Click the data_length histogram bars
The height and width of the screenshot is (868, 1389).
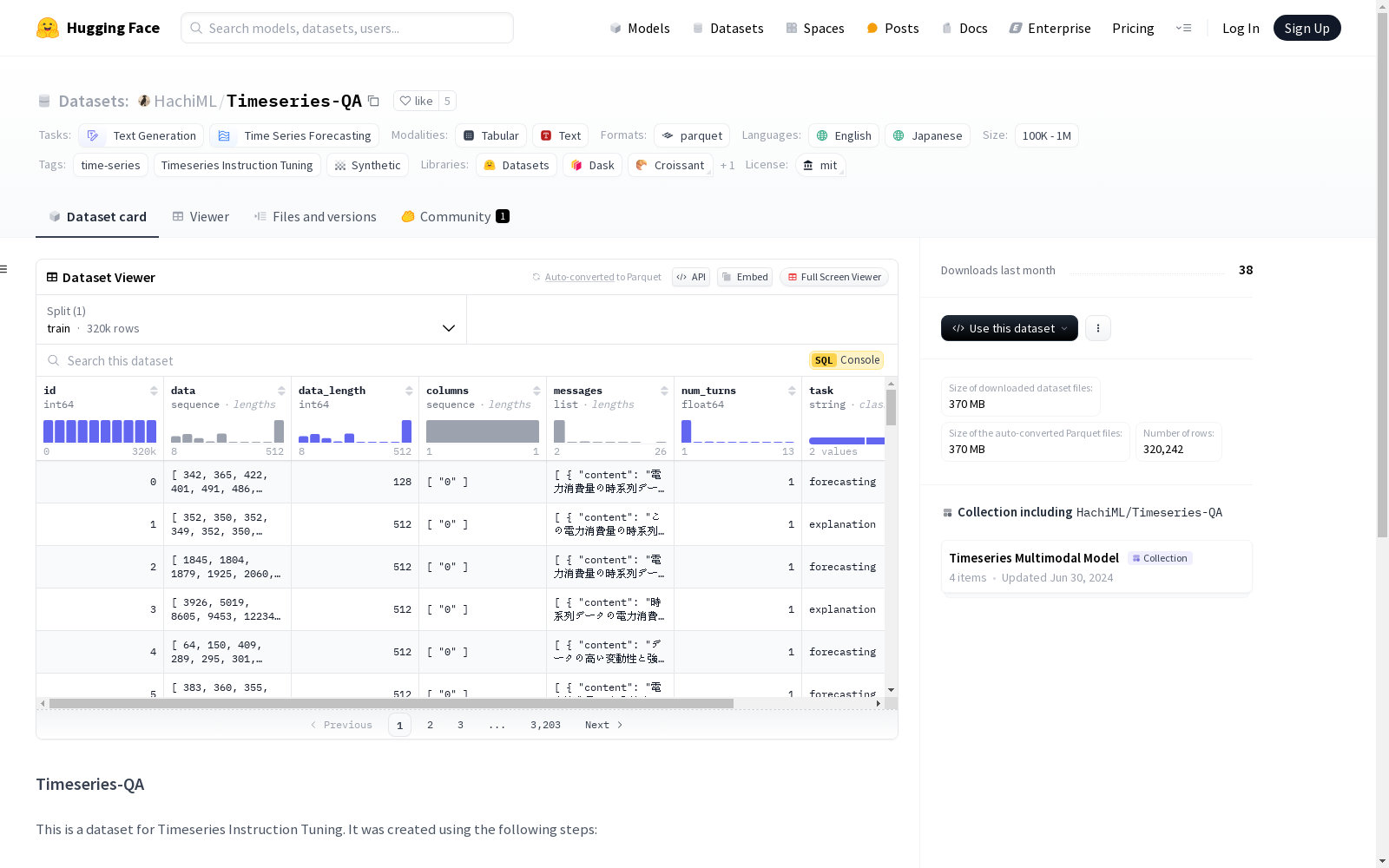click(x=355, y=431)
